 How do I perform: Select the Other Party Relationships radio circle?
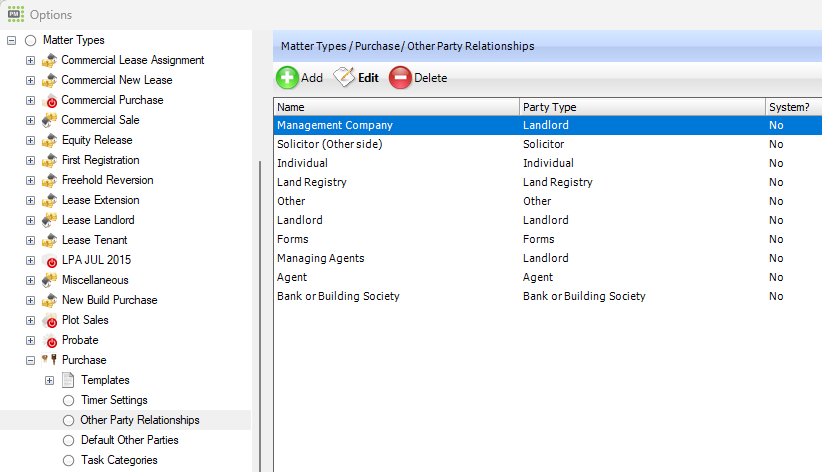point(69,421)
